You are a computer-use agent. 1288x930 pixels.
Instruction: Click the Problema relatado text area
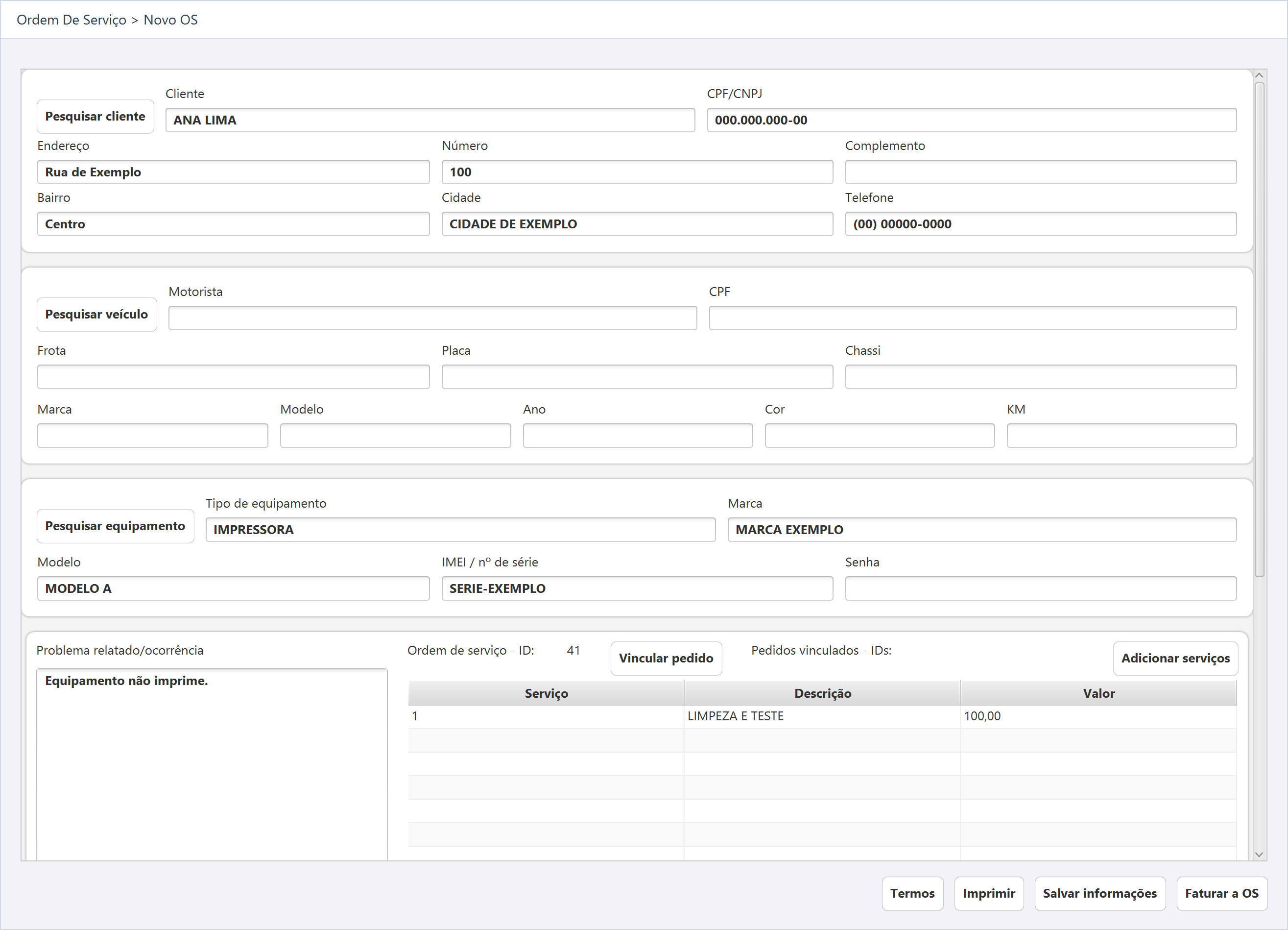click(212, 764)
